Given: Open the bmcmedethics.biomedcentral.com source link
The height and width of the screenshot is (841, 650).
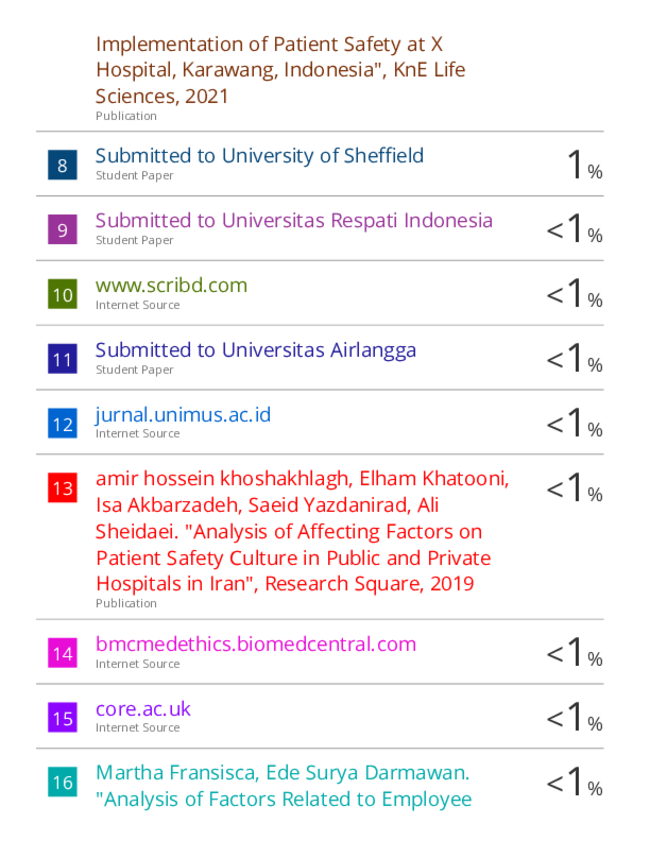Looking at the screenshot, I should pos(255,644).
